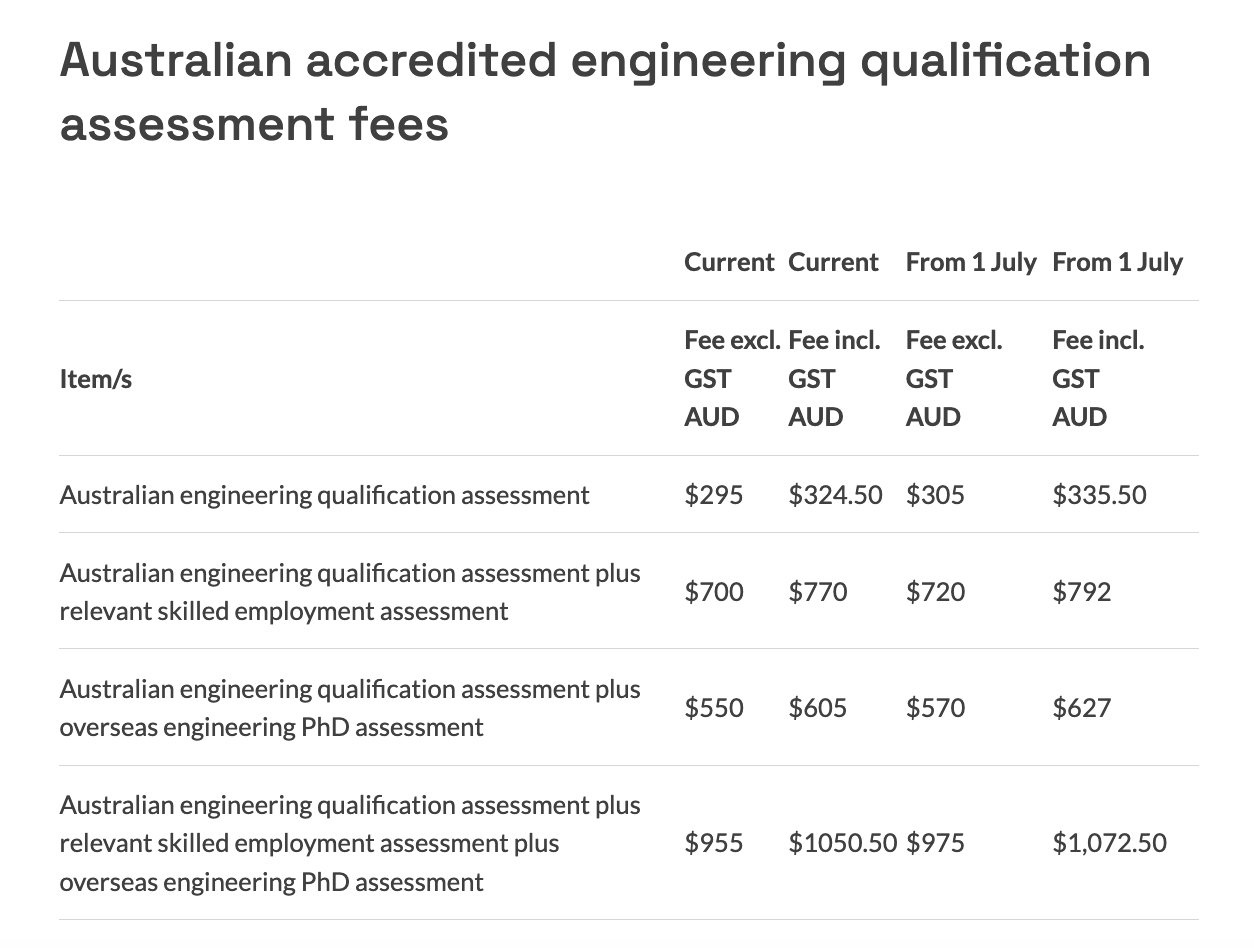Click the page heading about assessment fees
This screenshot has width=1254, height=948.
click(x=605, y=92)
